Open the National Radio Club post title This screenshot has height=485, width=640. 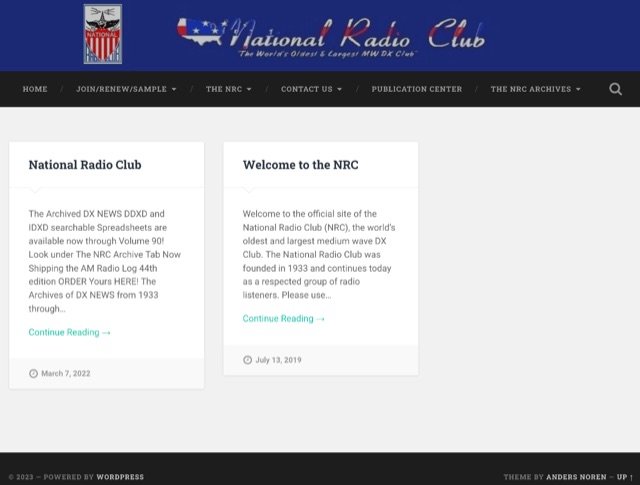(x=85, y=165)
